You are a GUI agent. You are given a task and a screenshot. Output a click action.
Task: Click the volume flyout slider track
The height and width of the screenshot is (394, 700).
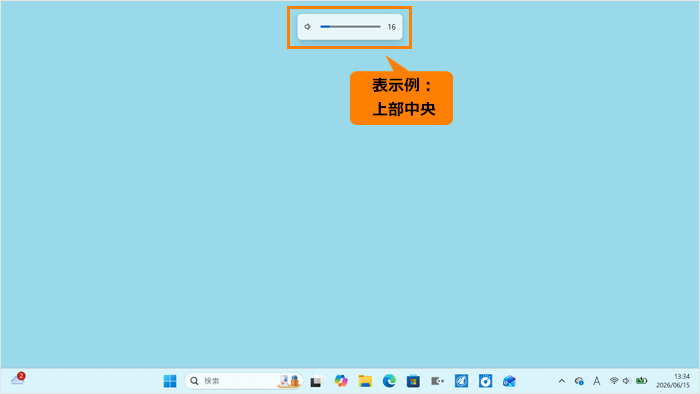(350, 27)
